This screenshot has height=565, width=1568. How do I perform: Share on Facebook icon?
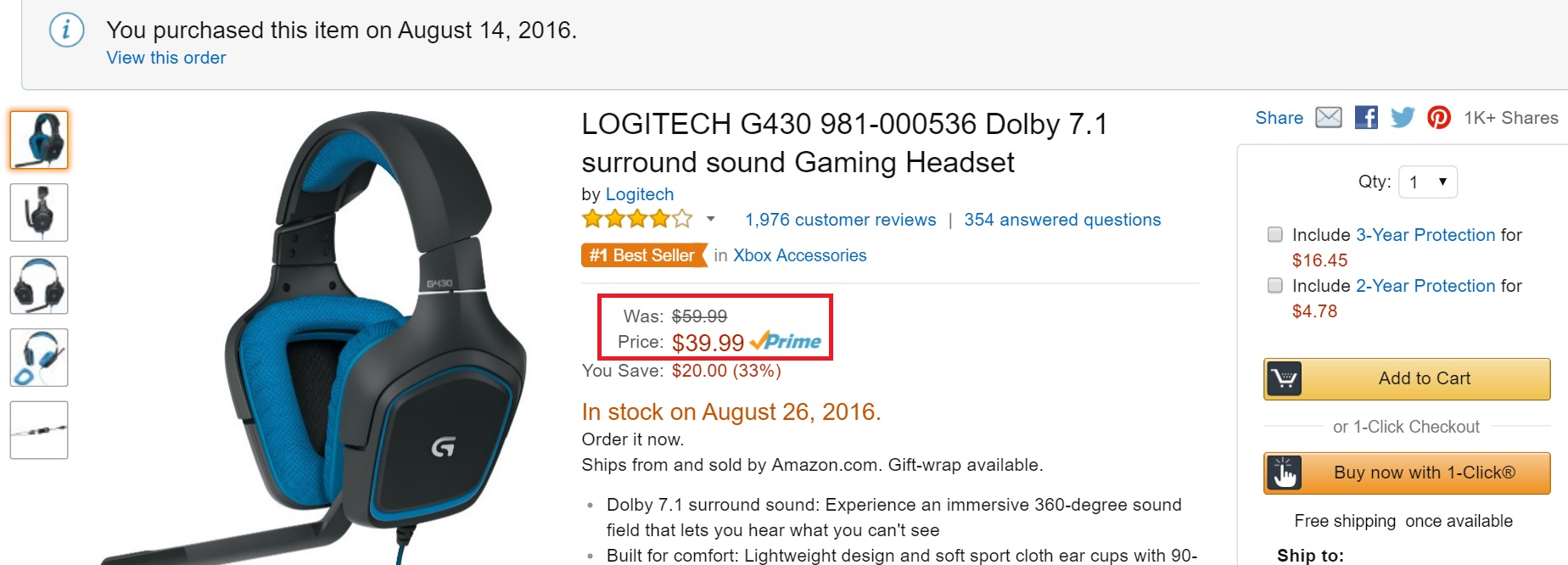click(x=1366, y=117)
